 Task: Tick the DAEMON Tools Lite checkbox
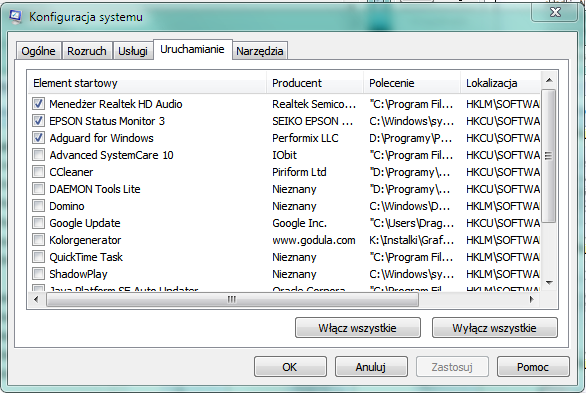pos(38,189)
